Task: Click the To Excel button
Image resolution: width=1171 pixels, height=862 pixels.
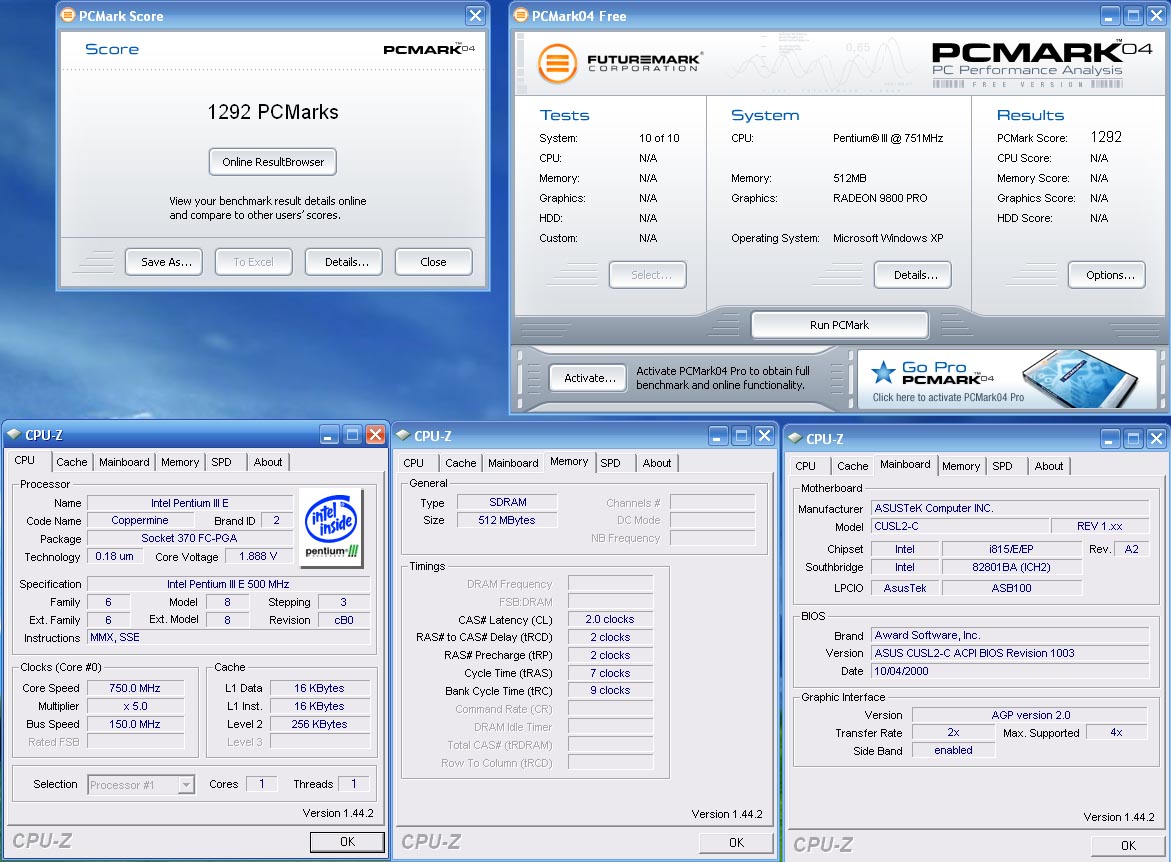Action: click(x=253, y=262)
